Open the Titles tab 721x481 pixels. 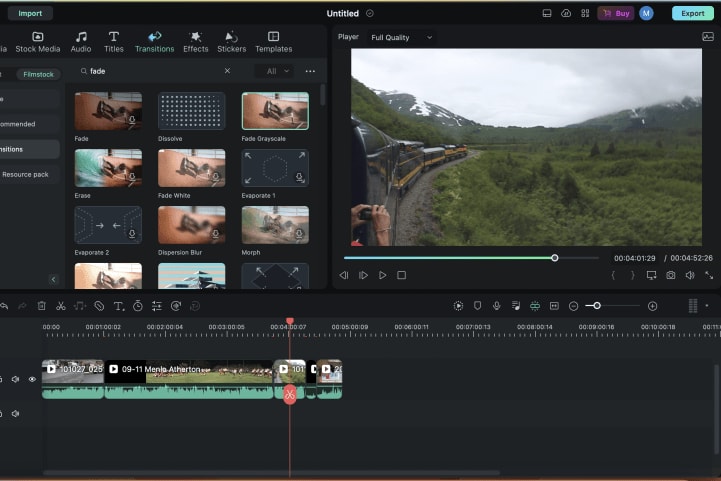tap(114, 41)
